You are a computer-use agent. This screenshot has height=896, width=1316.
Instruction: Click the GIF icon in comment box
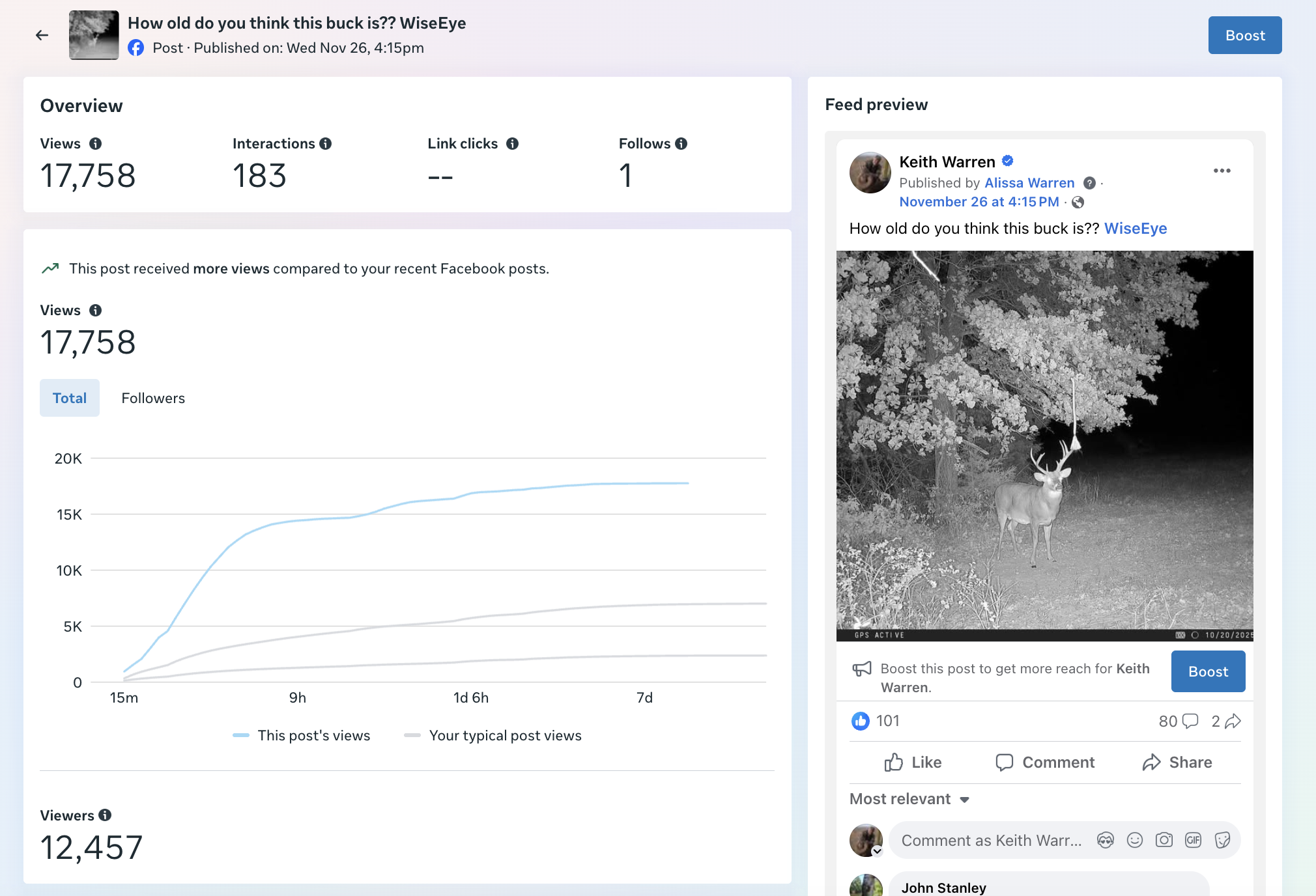coord(1193,840)
